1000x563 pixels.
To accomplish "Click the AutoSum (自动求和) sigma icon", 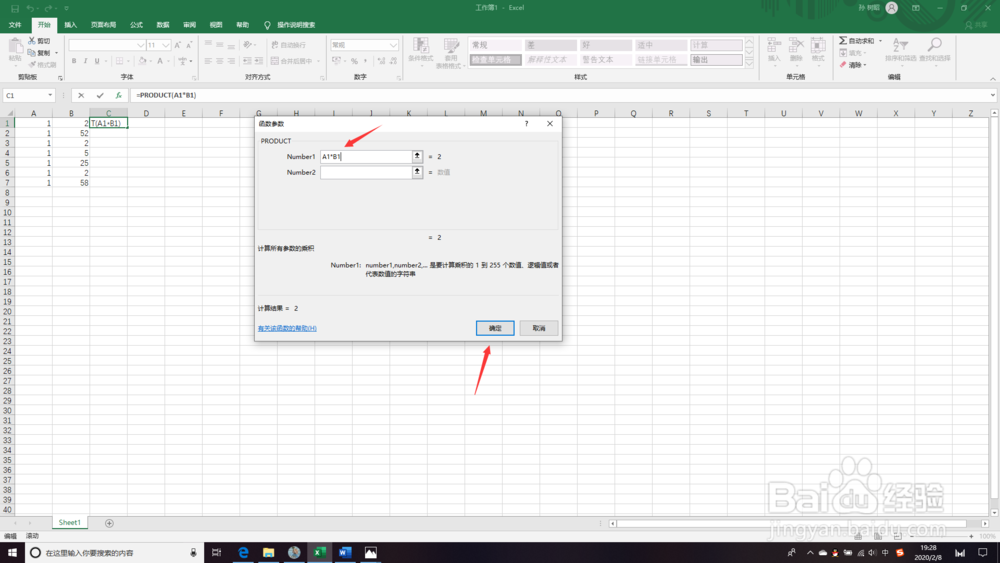I will tap(843, 41).
